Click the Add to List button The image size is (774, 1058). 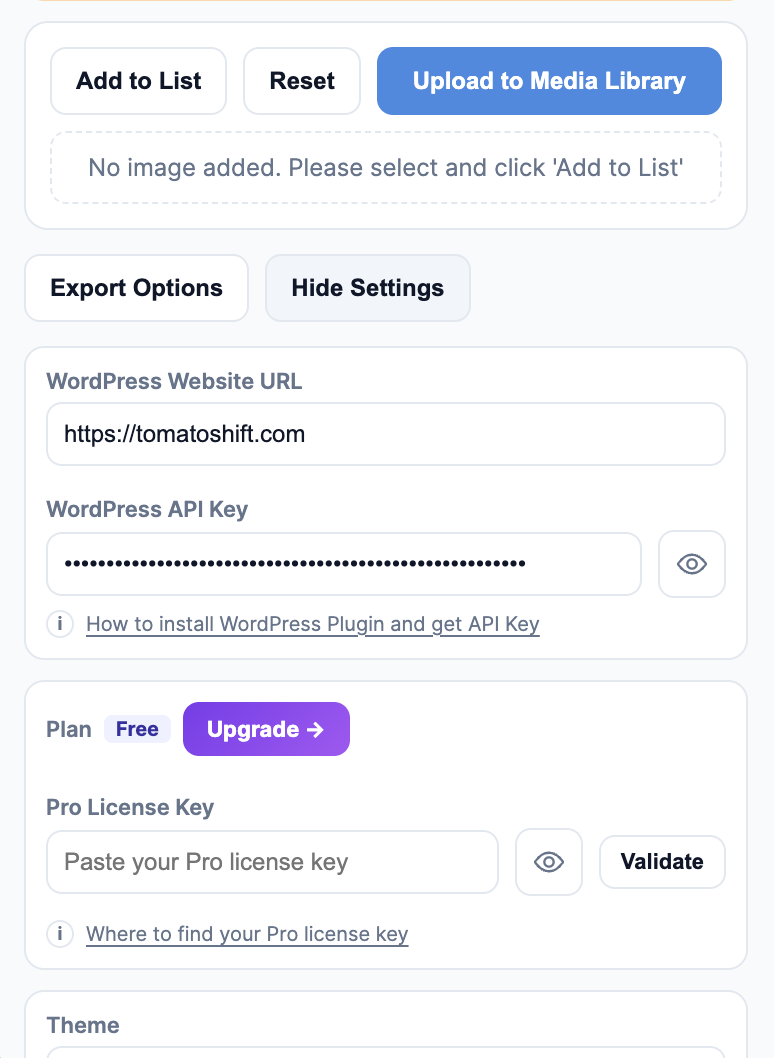(x=138, y=81)
